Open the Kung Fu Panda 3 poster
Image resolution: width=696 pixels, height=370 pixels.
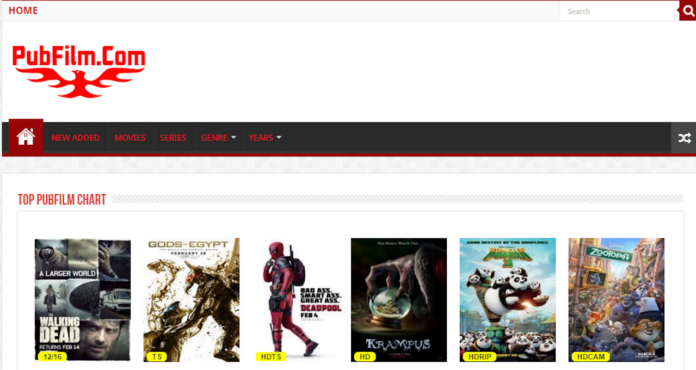[507, 299]
